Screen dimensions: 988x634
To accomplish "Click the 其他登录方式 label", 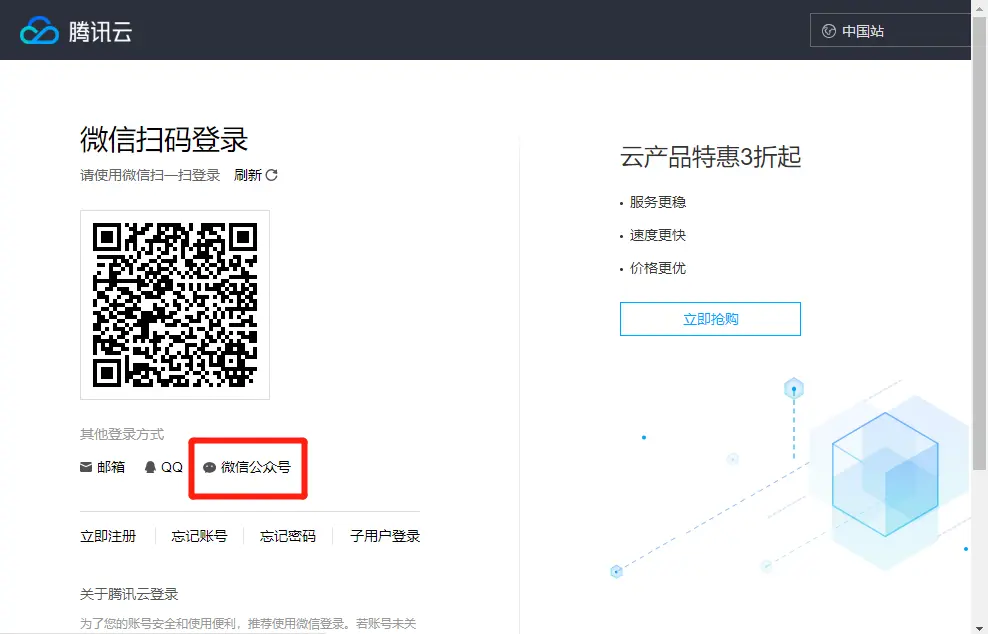I will [122, 434].
